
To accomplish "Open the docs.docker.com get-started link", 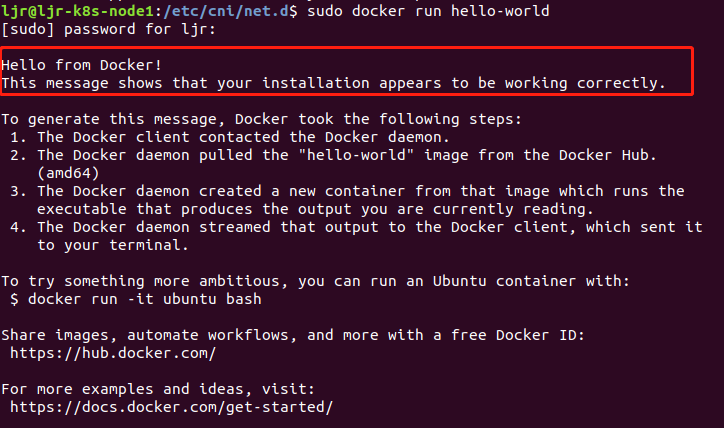I will 170,407.
